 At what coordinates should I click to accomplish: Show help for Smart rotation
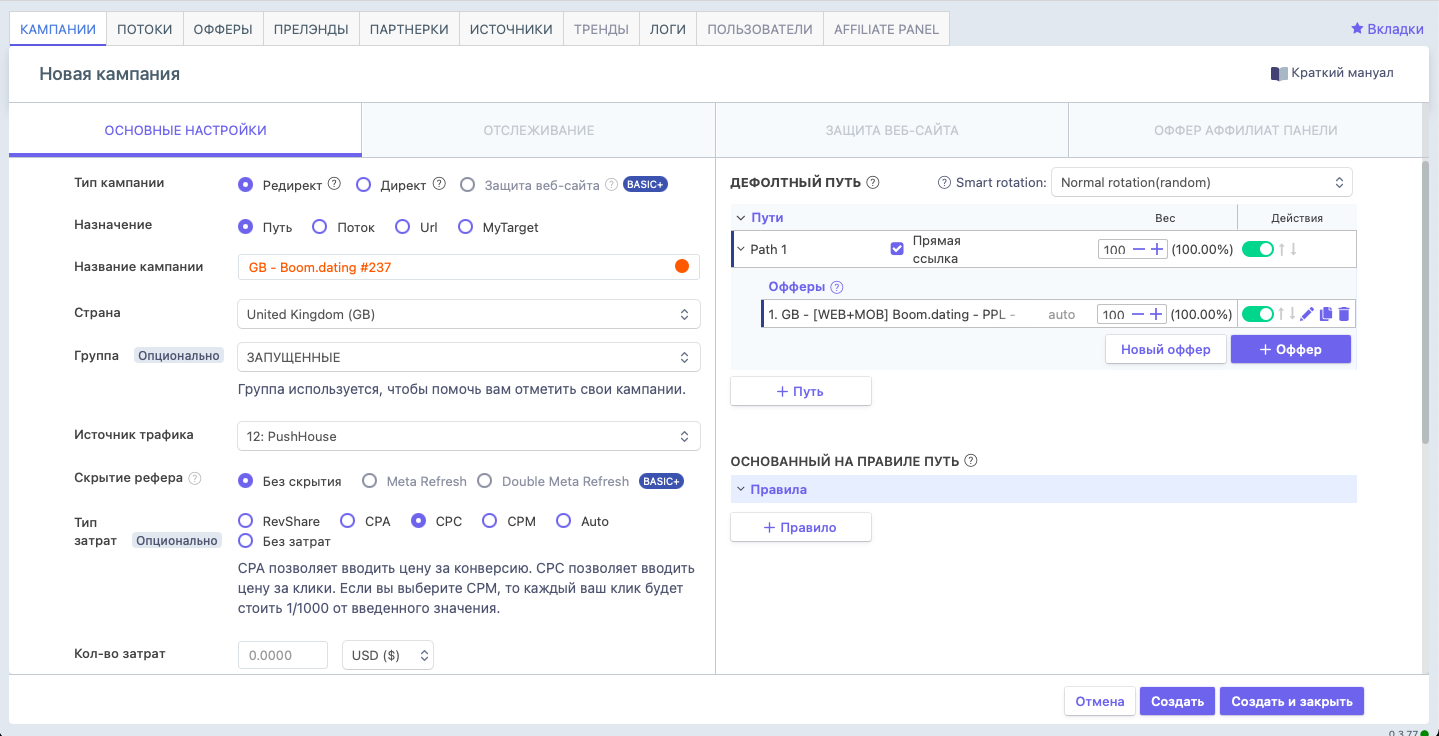coord(944,182)
